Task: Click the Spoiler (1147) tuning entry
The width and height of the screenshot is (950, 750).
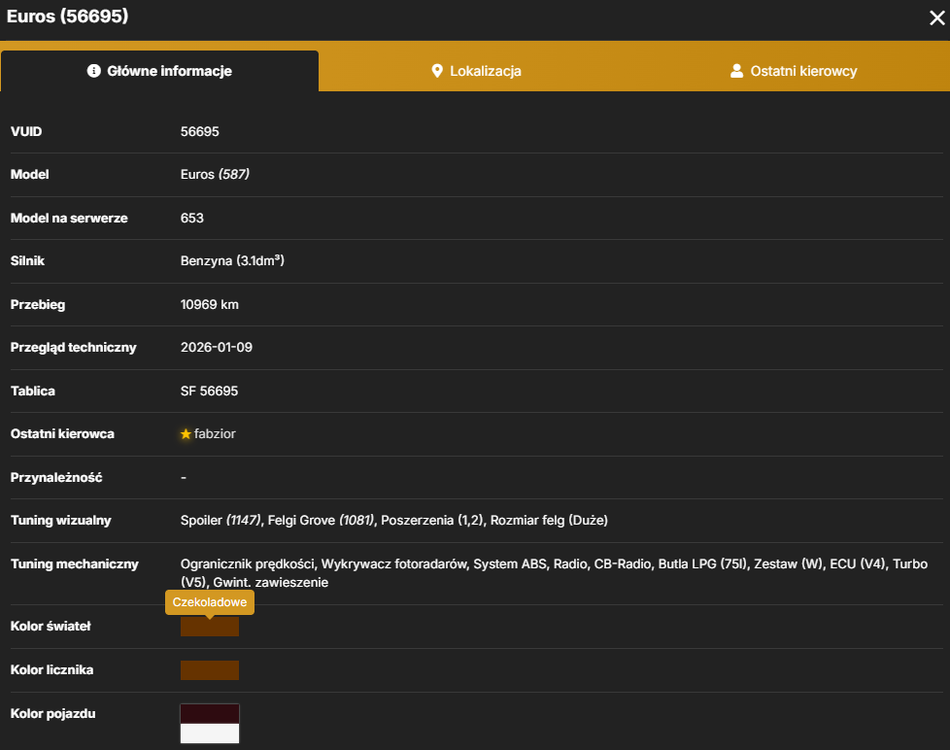Action: pyautogui.click(x=221, y=520)
